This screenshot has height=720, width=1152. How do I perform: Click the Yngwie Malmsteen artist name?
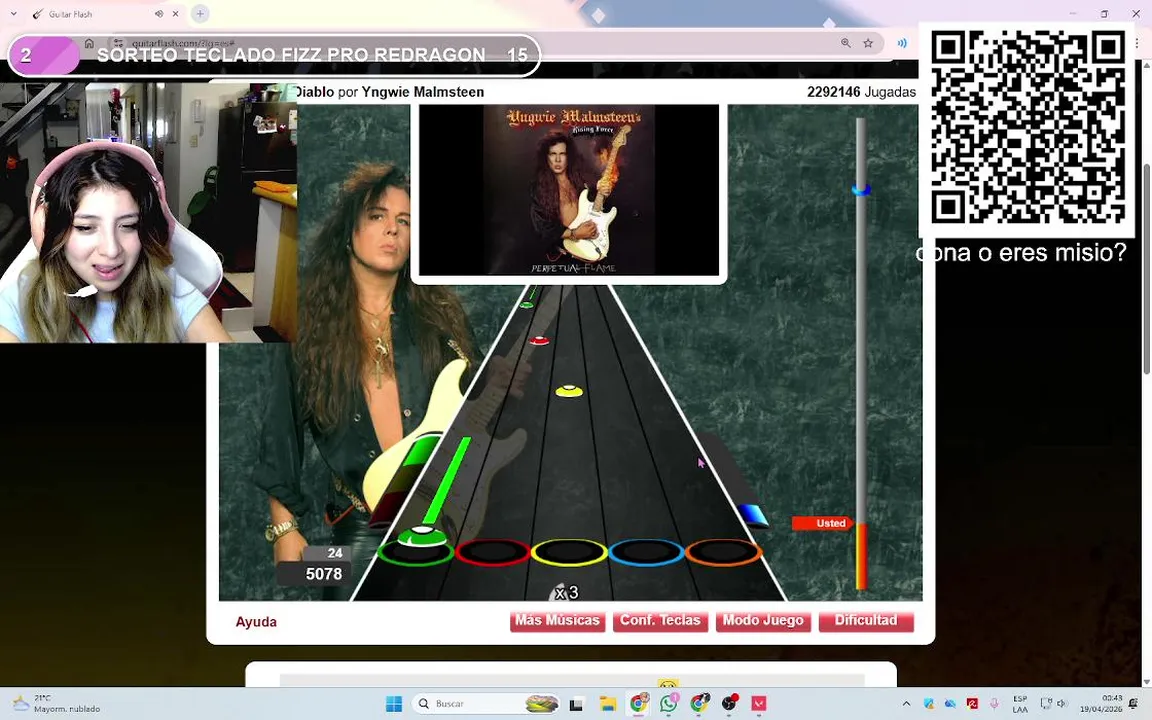point(422,92)
